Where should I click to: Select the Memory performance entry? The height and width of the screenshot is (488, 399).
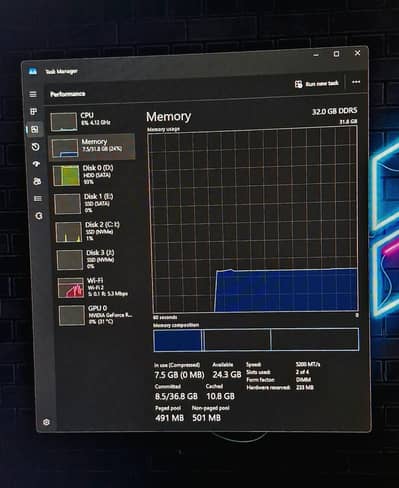92,147
